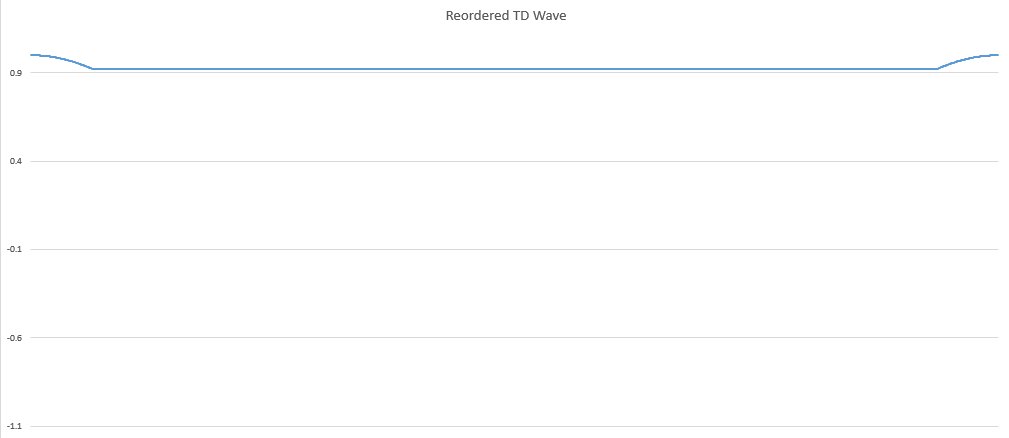Select the horizontal gridline at -0.6
1009x438 pixels.
pos(500,337)
